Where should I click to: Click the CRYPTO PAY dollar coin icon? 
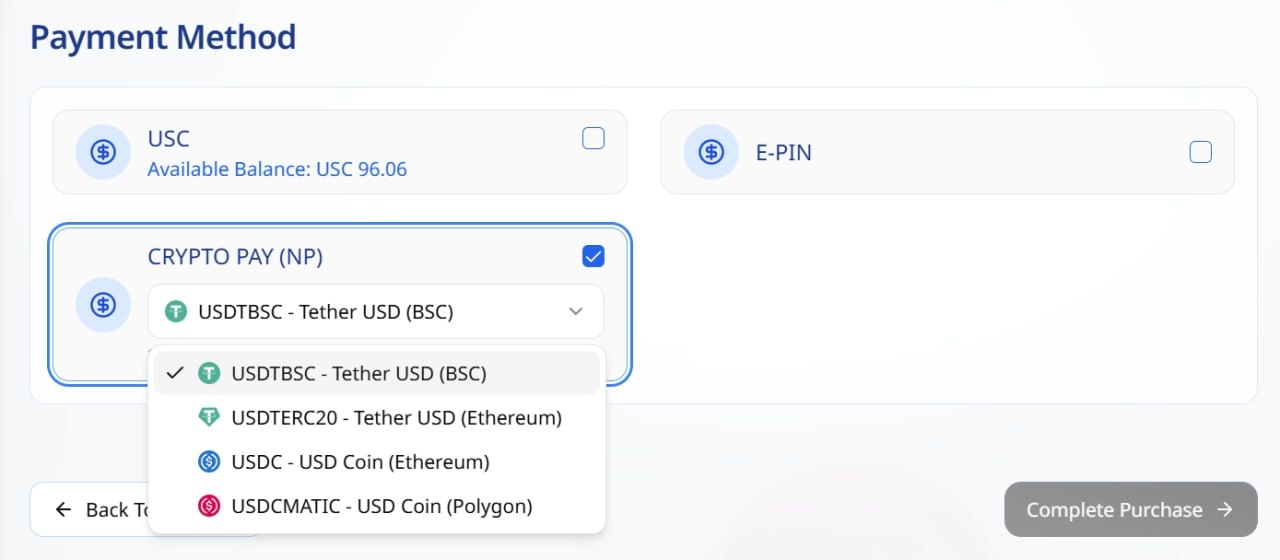pos(102,305)
